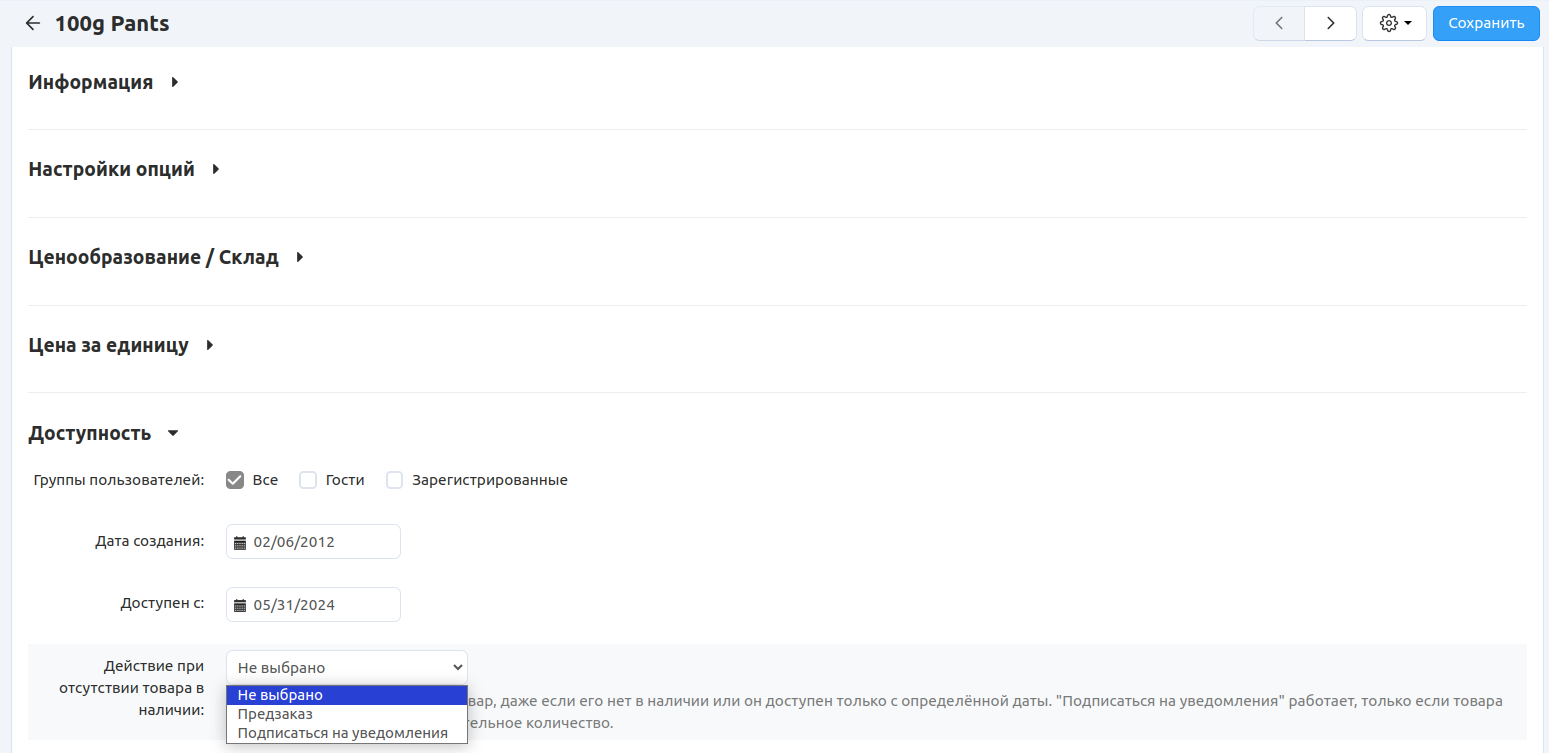
Task: Collapse the Доступность section
Action: click(173, 434)
